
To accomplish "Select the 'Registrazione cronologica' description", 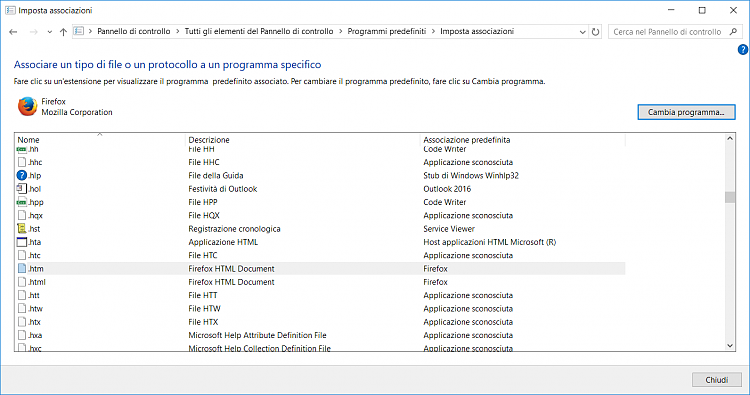I will pos(234,229).
